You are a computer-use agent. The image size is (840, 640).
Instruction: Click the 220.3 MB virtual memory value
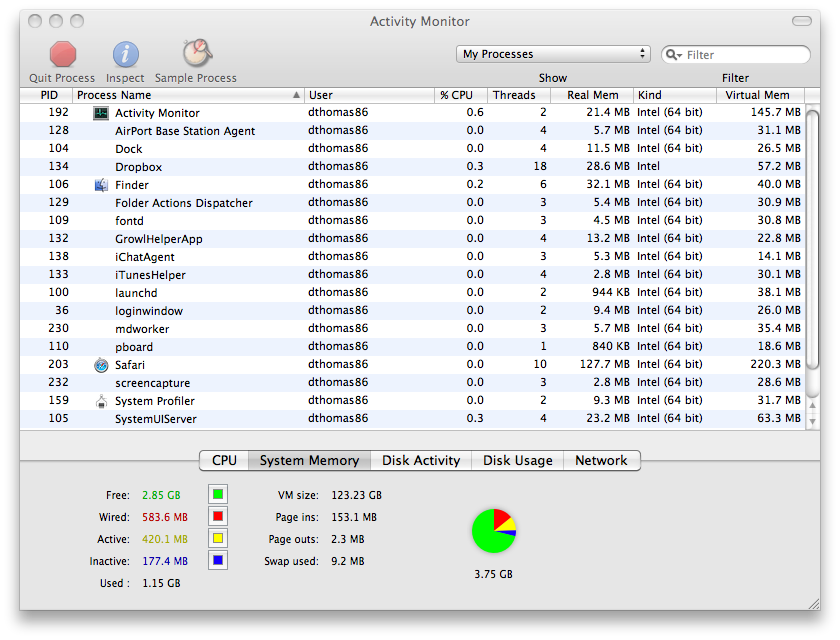click(x=775, y=364)
